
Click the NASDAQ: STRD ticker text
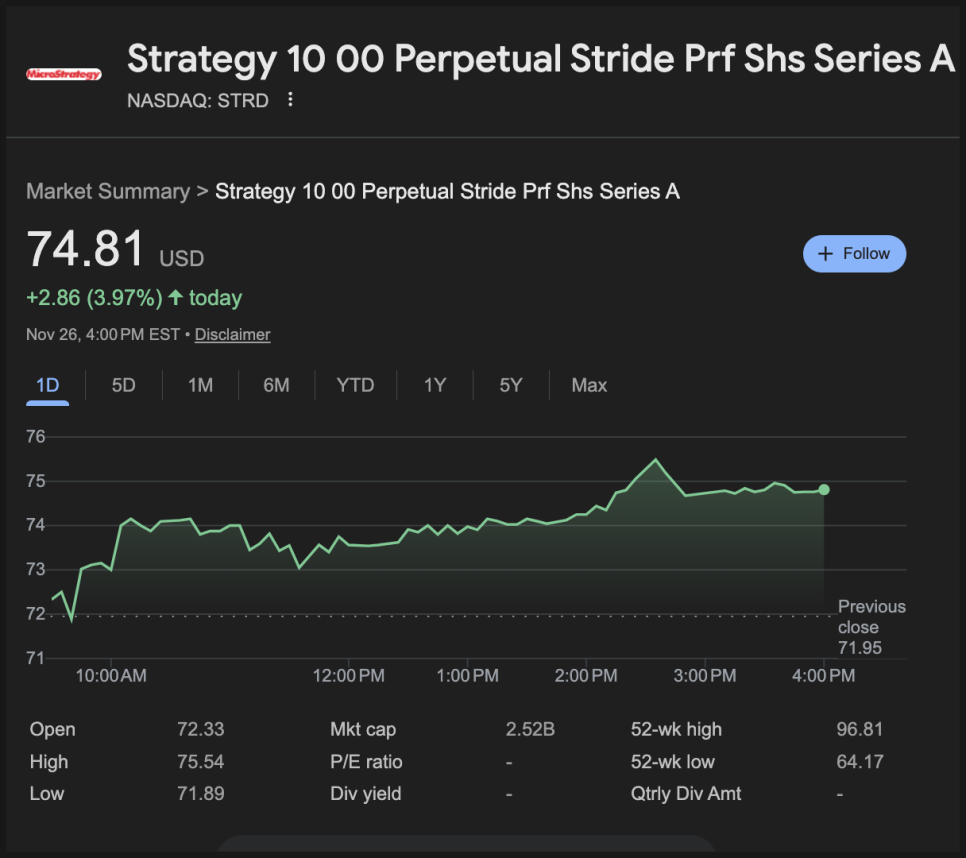[198, 100]
